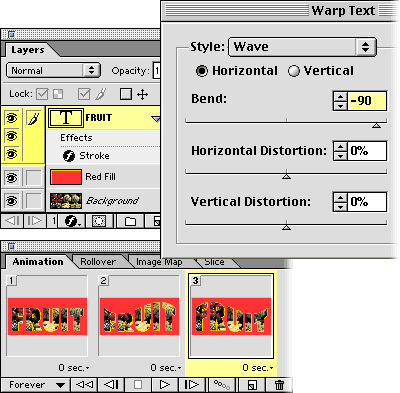The image size is (400, 393).
Task: Play the animation
Action: click(x=165, y=385)
